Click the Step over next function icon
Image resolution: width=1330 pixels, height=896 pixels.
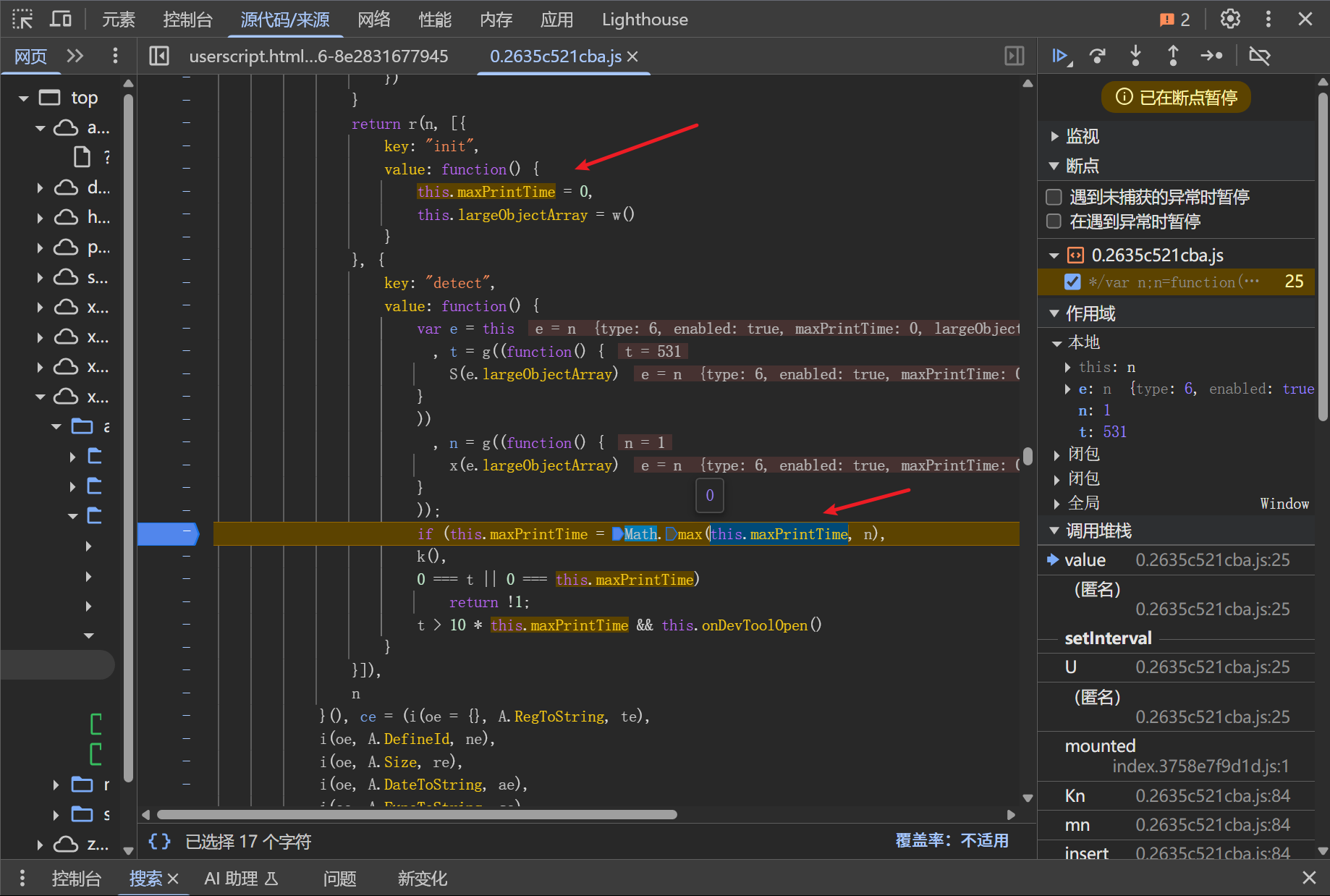1098,56
